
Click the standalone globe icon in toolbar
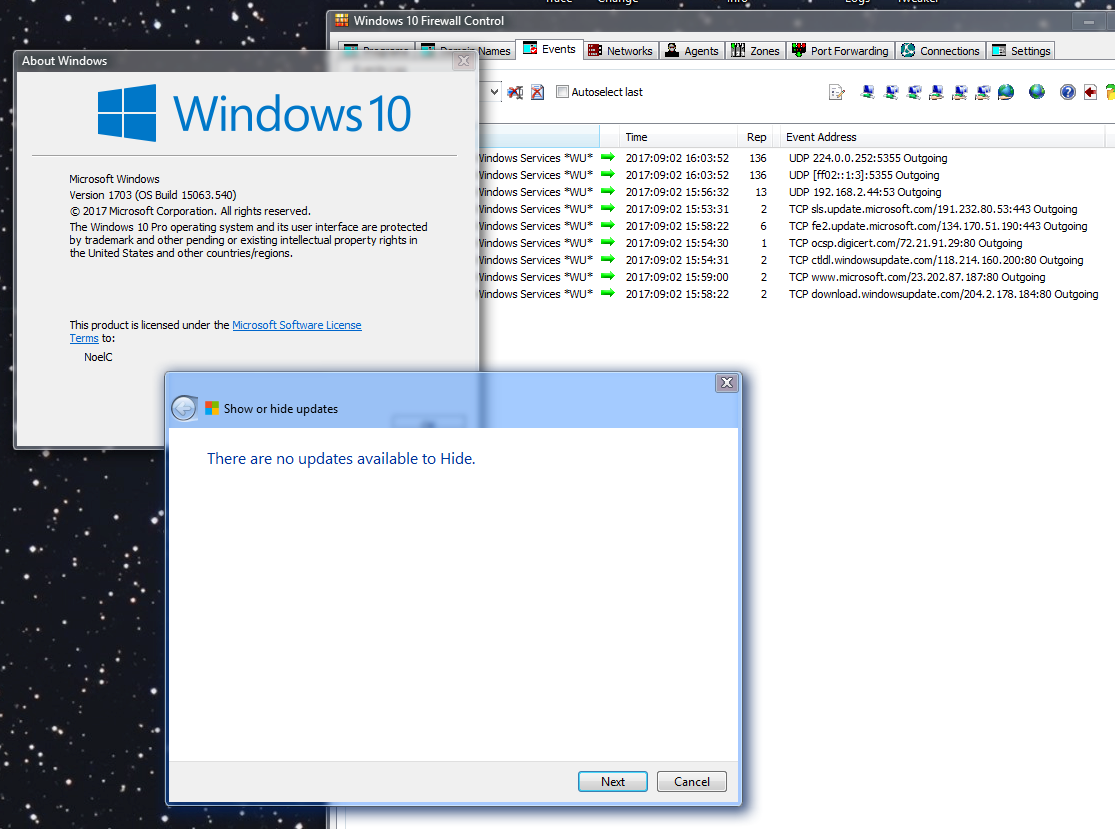point(1037,92)
